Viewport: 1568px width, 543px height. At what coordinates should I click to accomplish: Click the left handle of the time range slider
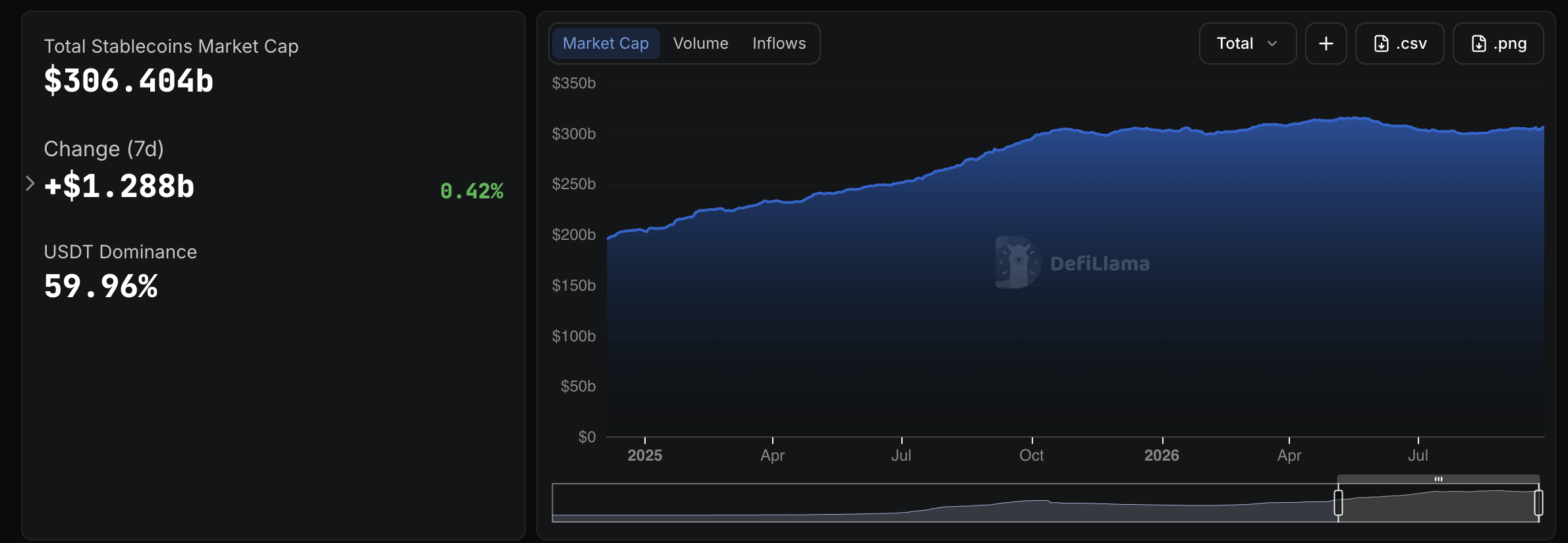(1338, 503)
